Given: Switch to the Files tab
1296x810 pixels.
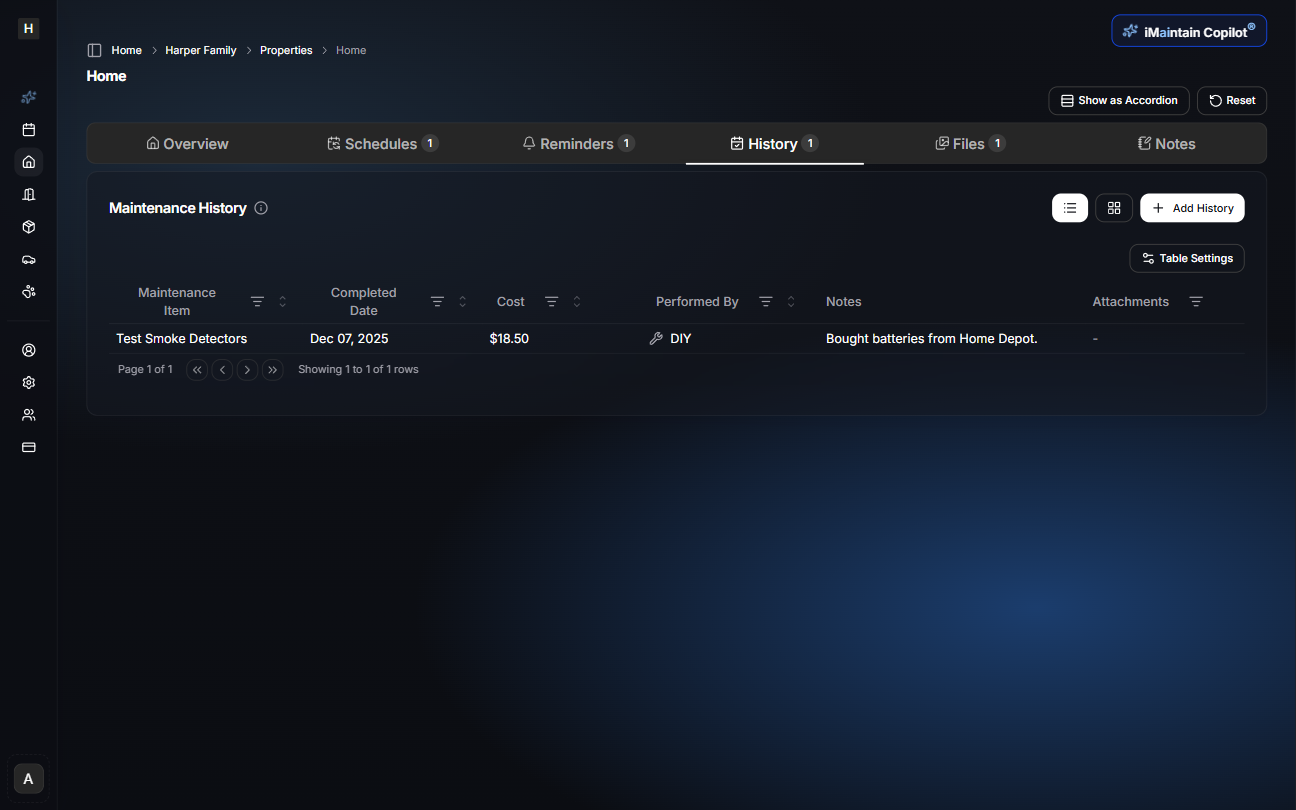Looking at the screenshot, I should [969, 143].
